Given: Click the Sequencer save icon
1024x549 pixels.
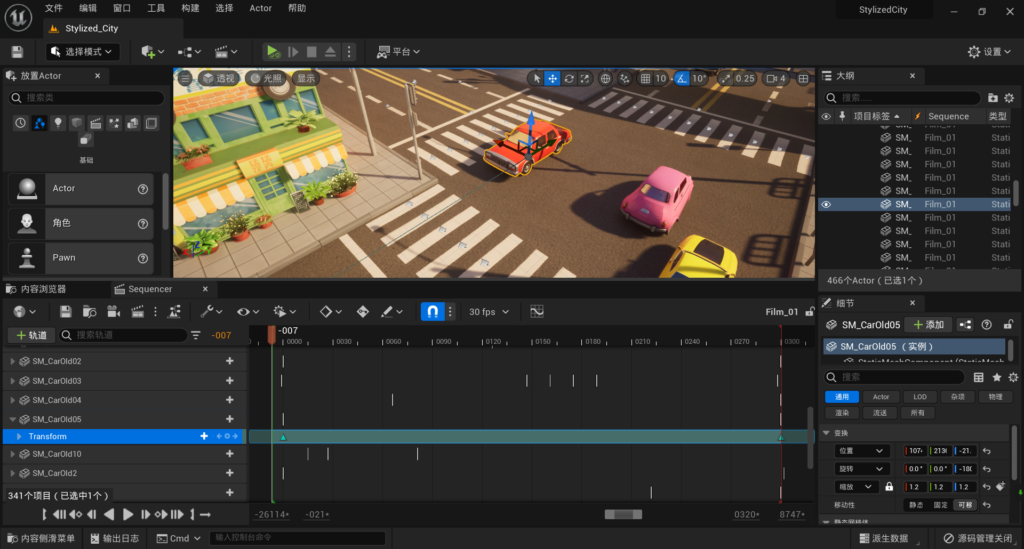Looking at the screenshot, I should [65, 312].
